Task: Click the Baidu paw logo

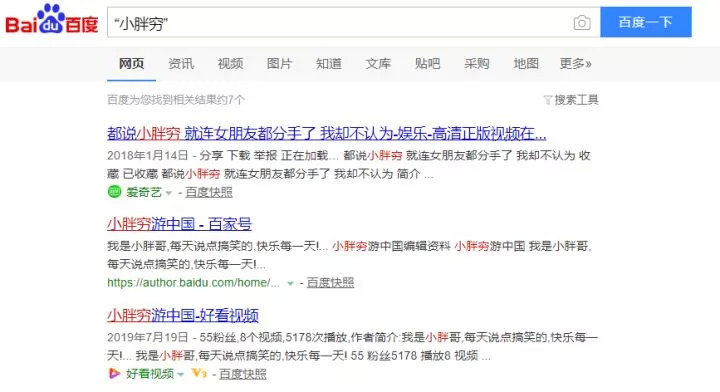Action: 51,19
